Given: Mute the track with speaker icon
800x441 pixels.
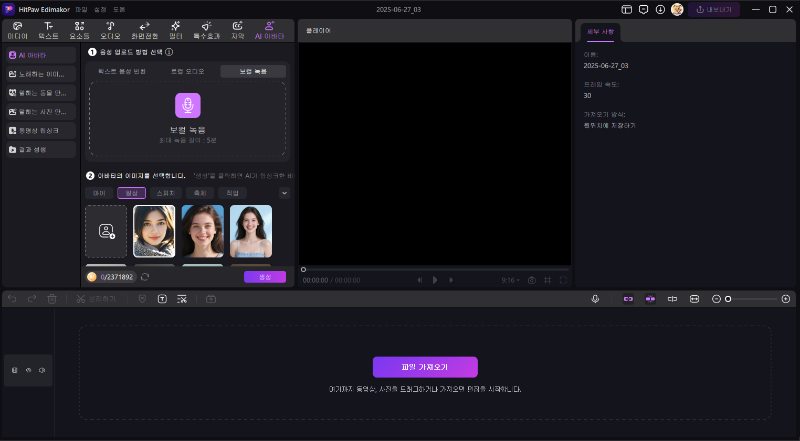Looking at the screenshot, I should tap(42, 370).
